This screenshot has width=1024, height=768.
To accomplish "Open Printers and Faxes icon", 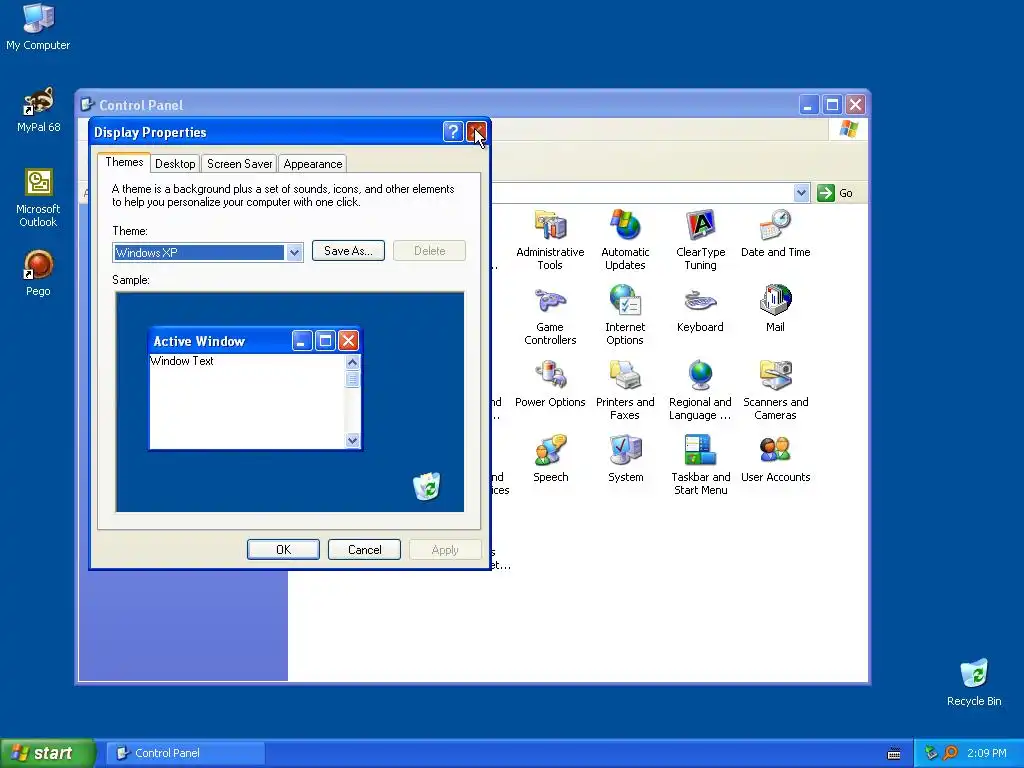I will (625, 390).
